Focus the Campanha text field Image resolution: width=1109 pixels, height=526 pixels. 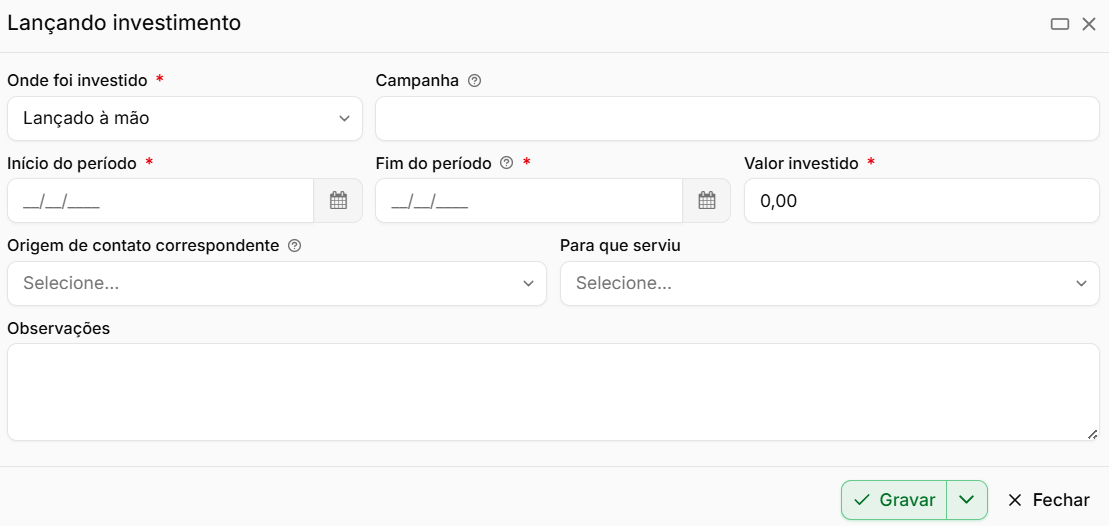point(737,118)
